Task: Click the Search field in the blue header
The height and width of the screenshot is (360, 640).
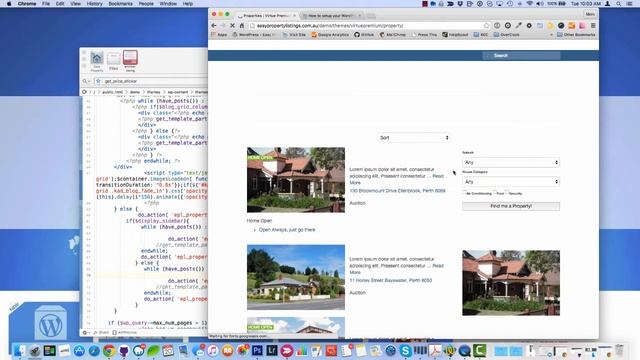Action: (521, 56)
